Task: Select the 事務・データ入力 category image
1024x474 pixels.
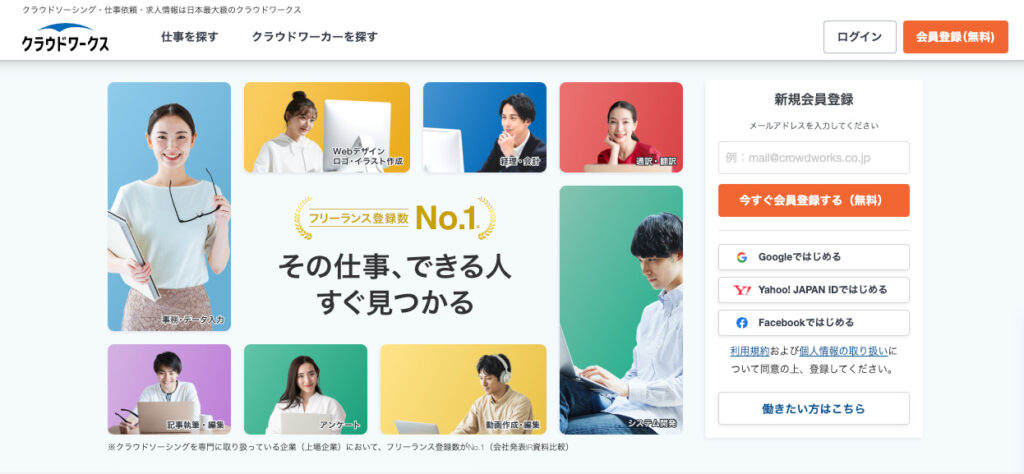Action: (169, 206)
